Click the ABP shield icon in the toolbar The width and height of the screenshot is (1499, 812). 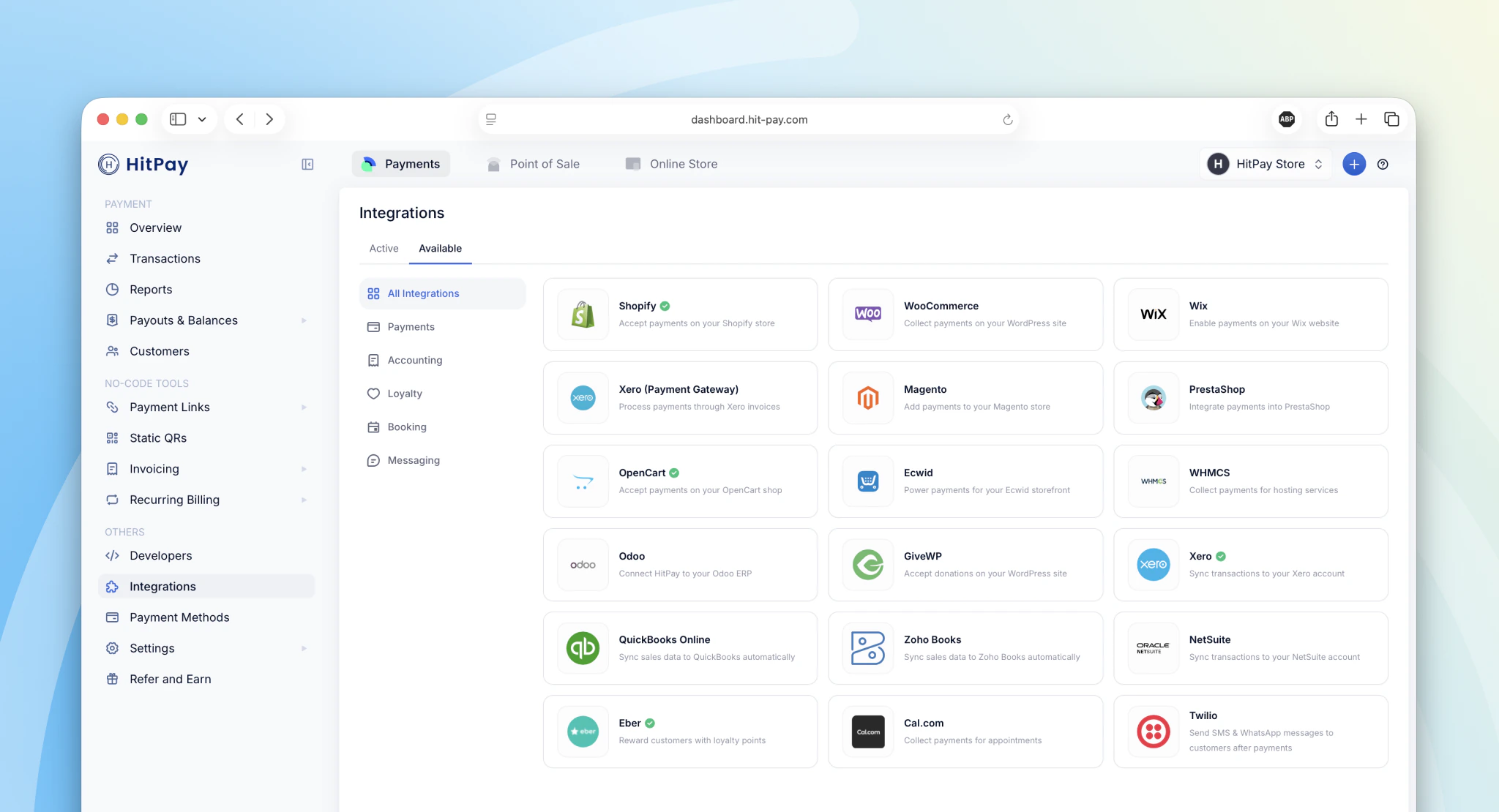1287,119
